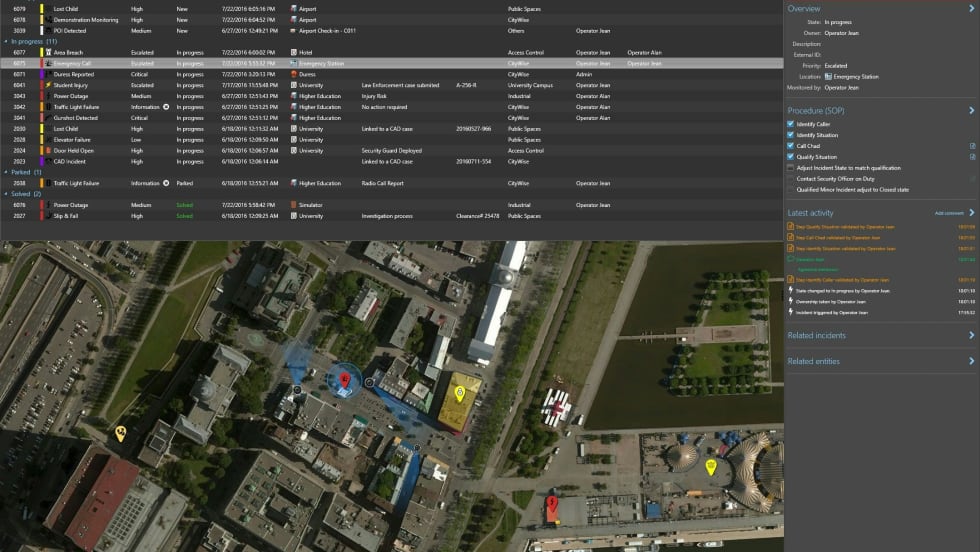Click the yellow pin over the domed tents

(711, 466)
